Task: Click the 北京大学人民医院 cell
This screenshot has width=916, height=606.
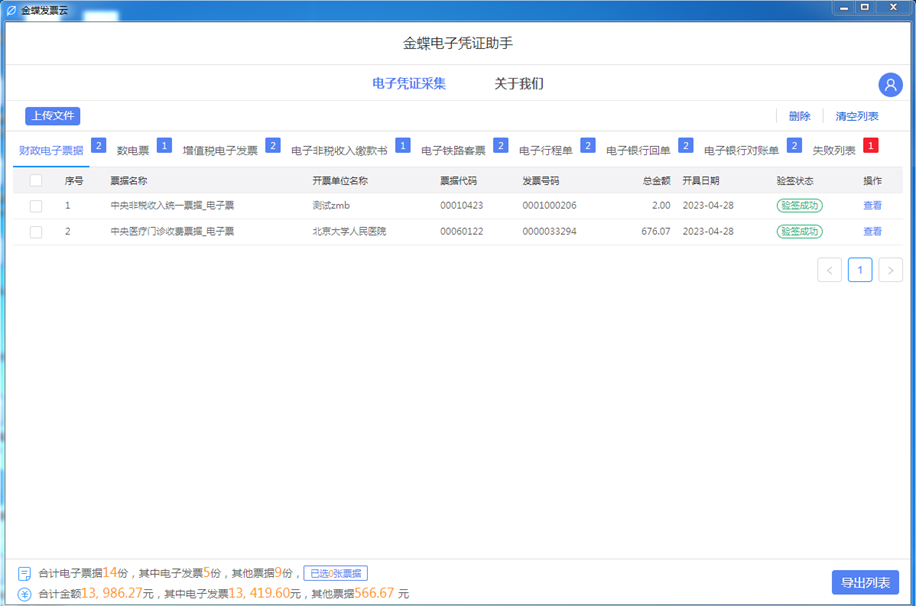Action: 349,232
